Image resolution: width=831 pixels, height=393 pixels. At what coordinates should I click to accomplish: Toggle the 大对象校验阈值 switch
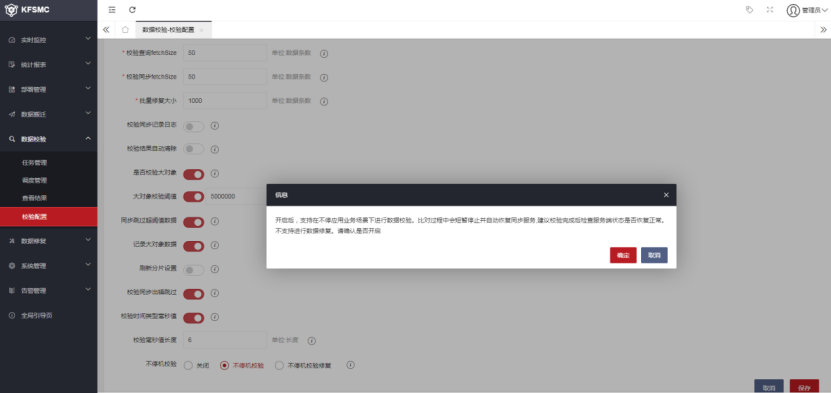193,196
